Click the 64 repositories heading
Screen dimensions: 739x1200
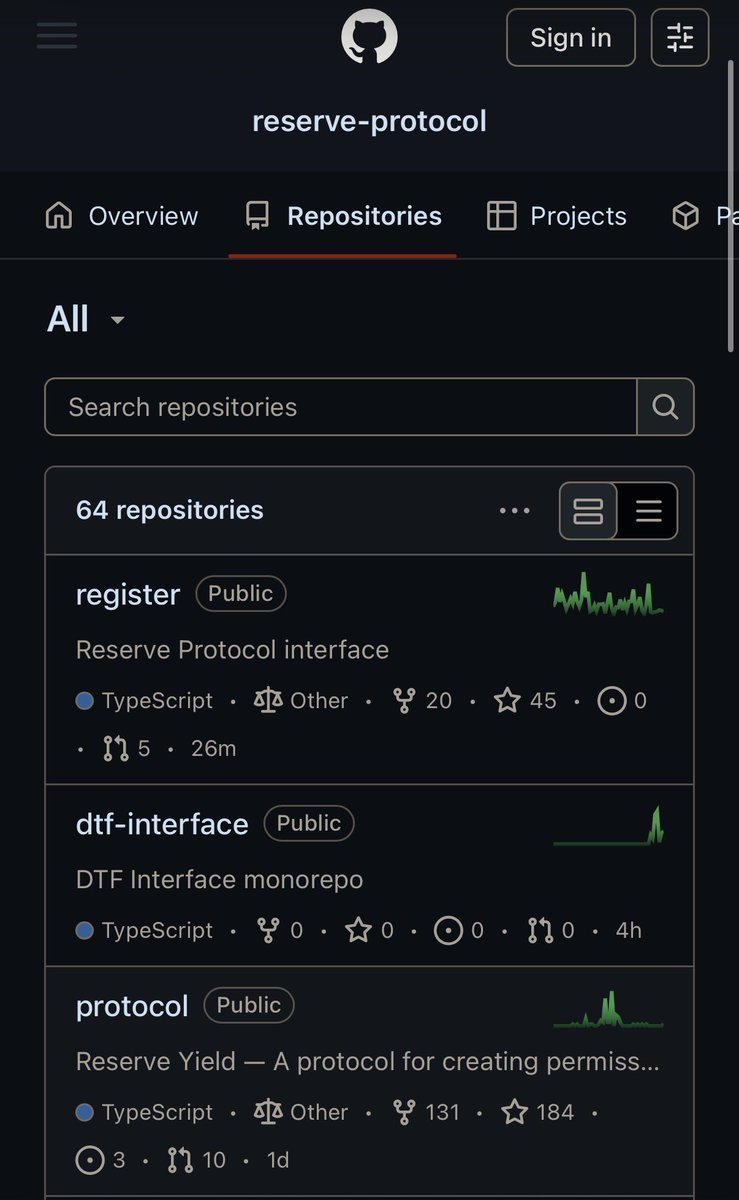170,510
